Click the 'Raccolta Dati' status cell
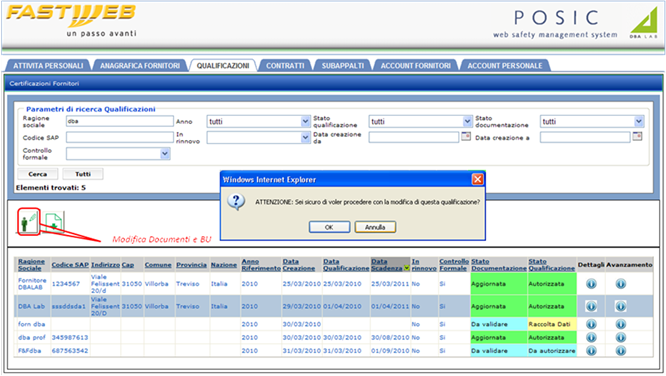The height and width of the screenshot is (376, 666). [552, 324]
